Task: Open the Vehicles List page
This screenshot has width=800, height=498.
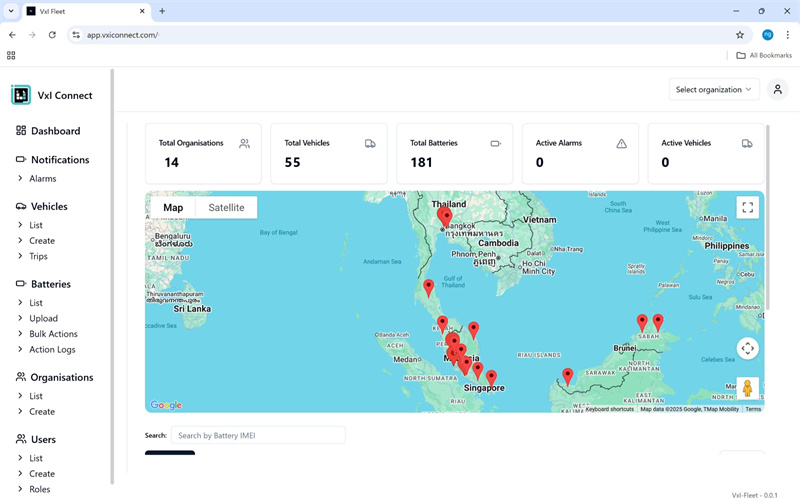Action: pyautogui.click(x=36, y=225)
